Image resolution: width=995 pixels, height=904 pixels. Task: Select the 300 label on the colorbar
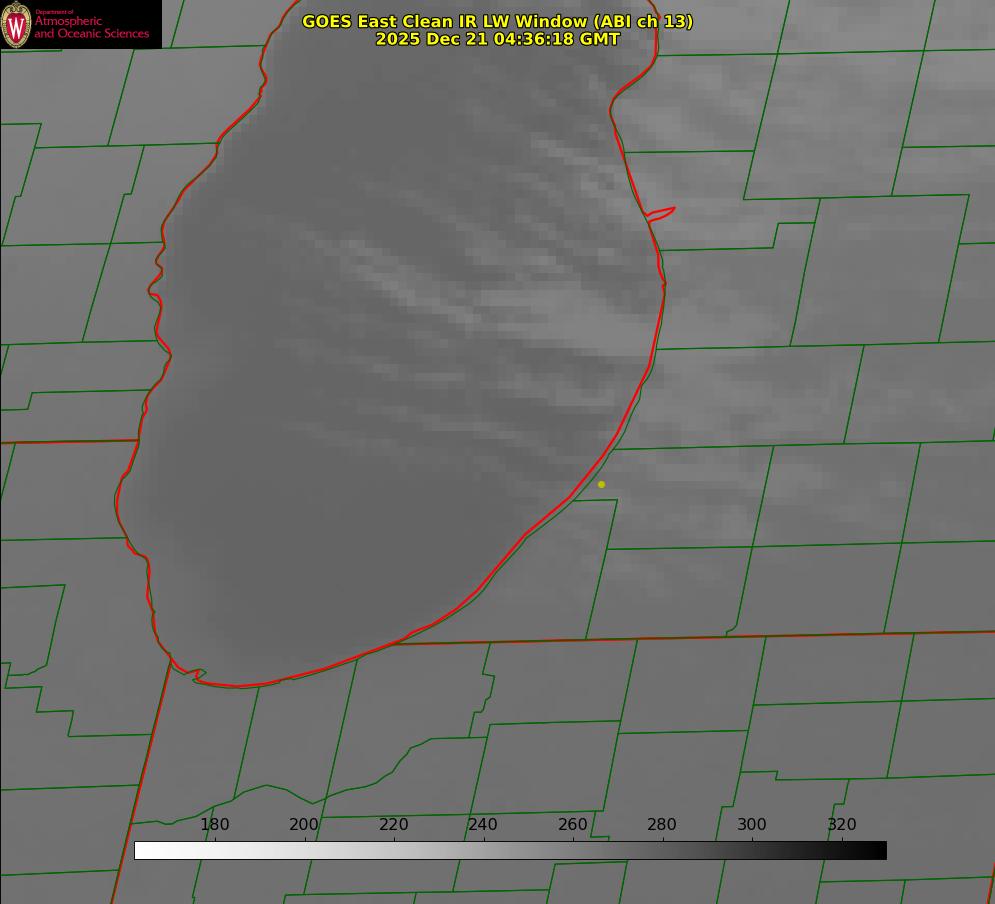(x=752, y=824)
